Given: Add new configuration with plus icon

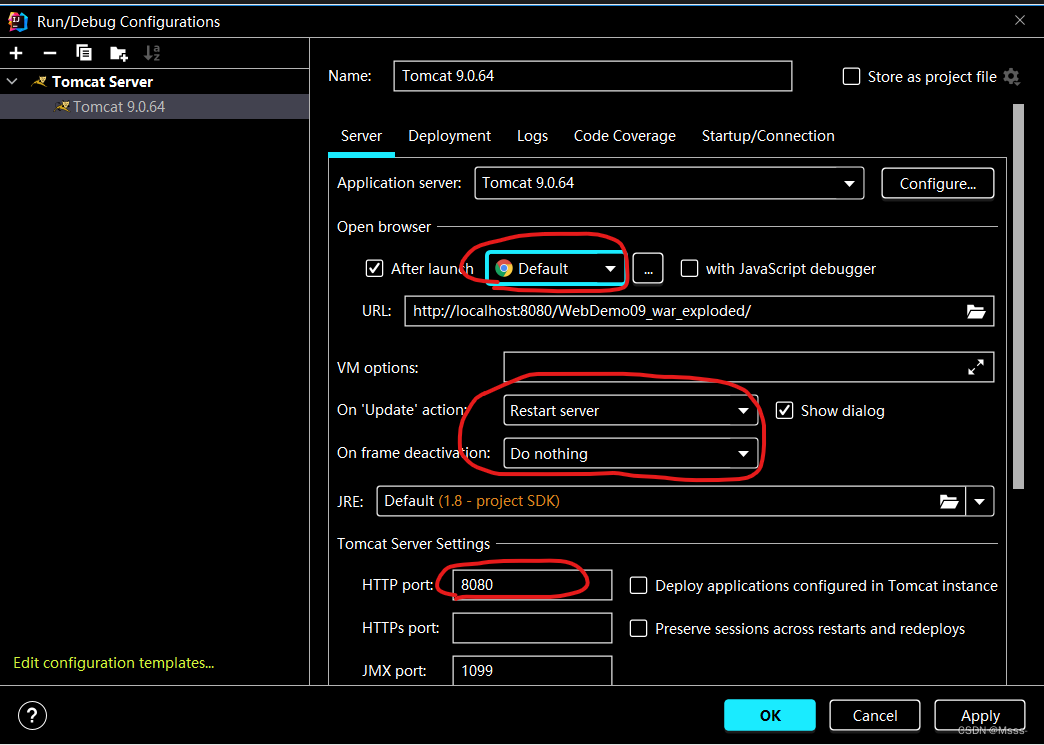Looking at the screenshot, I should click(16, 54).
